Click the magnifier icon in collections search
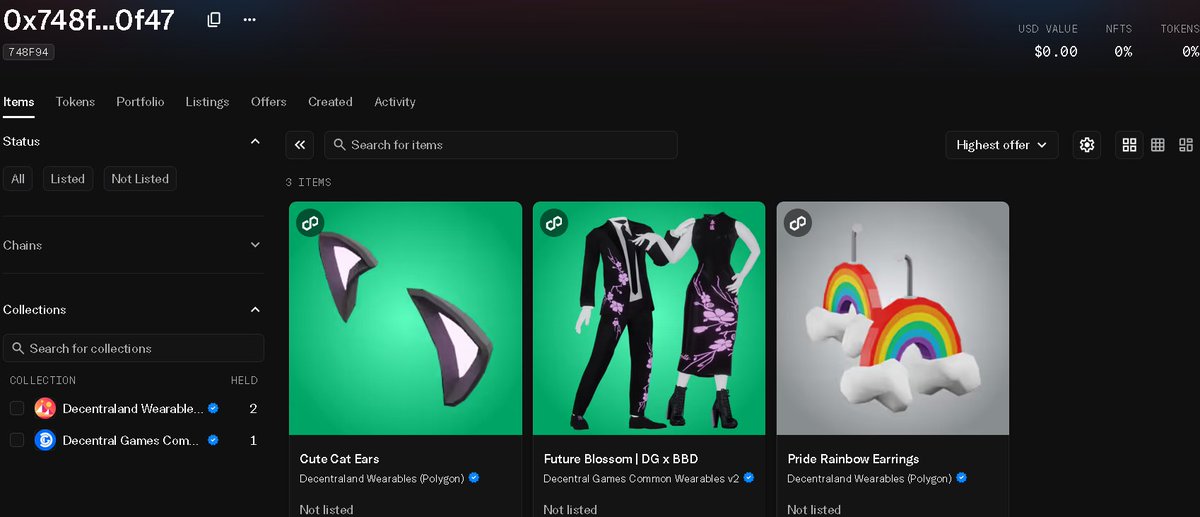The width and height of the screenshot is (1200, 517). 18,348
